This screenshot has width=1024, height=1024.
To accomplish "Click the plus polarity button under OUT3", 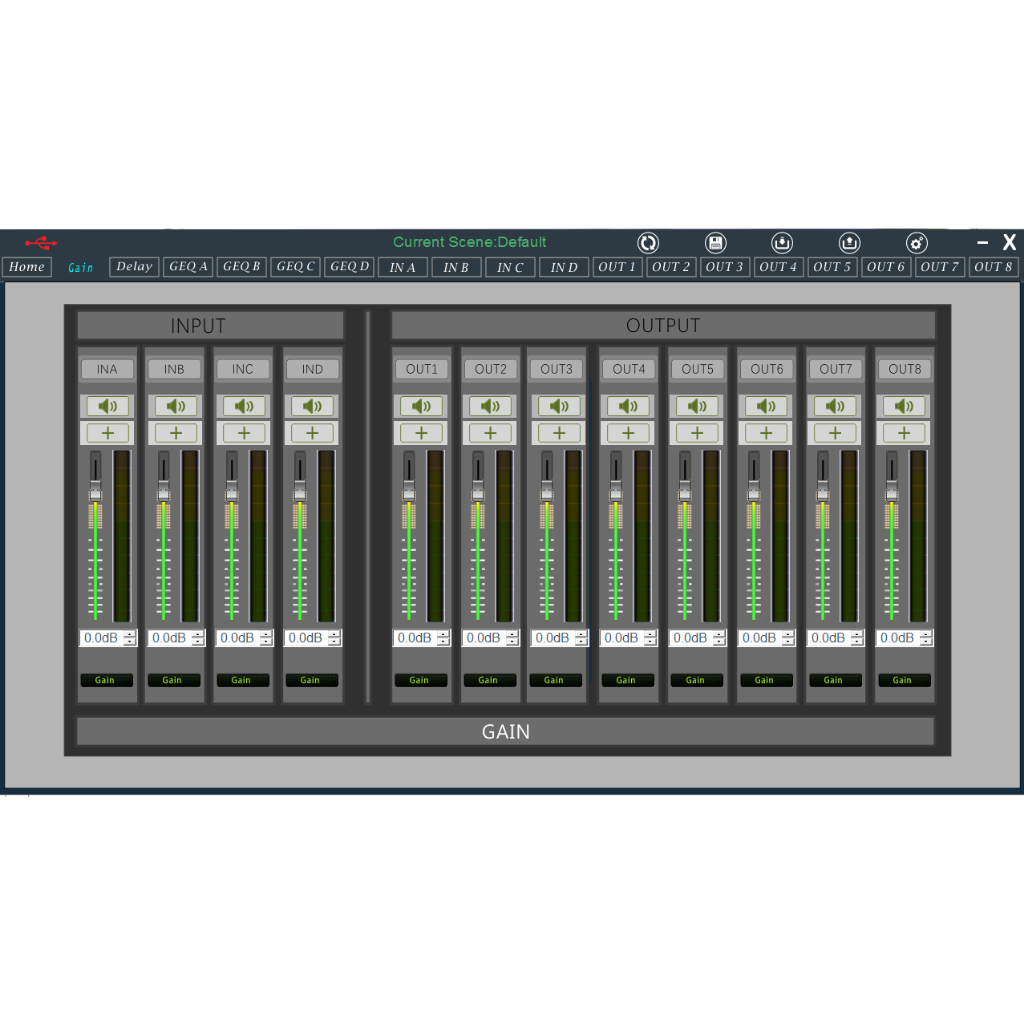I will click(x=559, y=432).
